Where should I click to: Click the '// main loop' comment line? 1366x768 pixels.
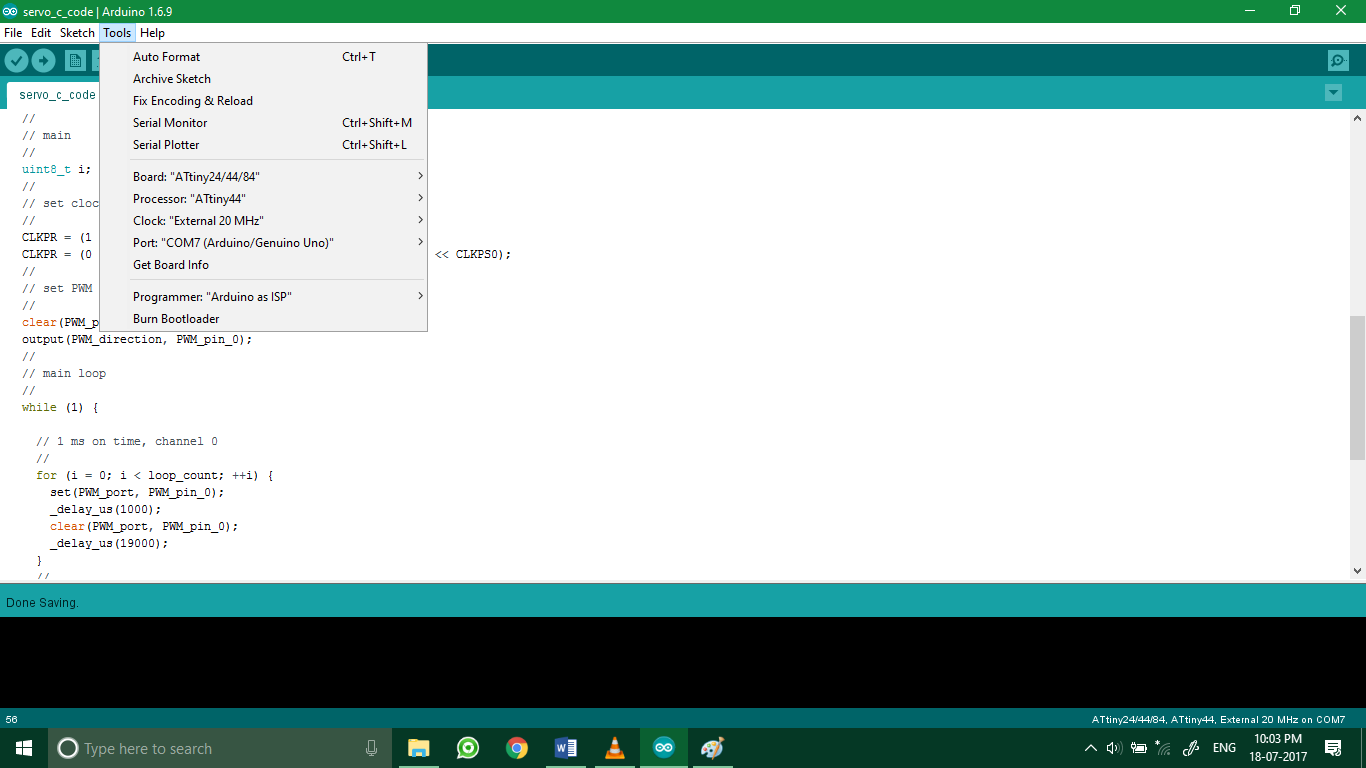click(64, 374)
